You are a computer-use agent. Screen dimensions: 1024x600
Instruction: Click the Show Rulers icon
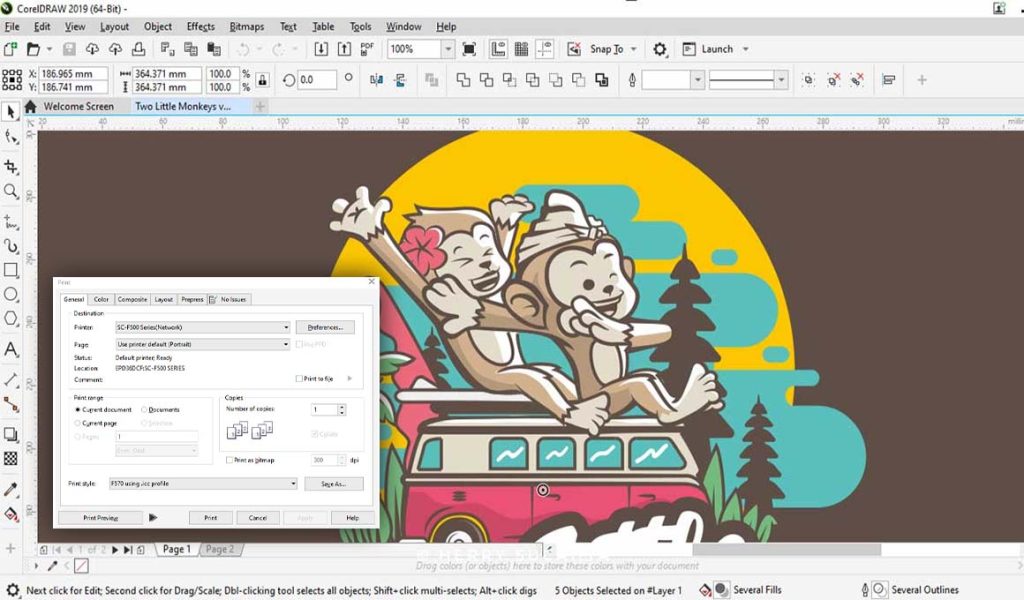[x=498, y=49]
